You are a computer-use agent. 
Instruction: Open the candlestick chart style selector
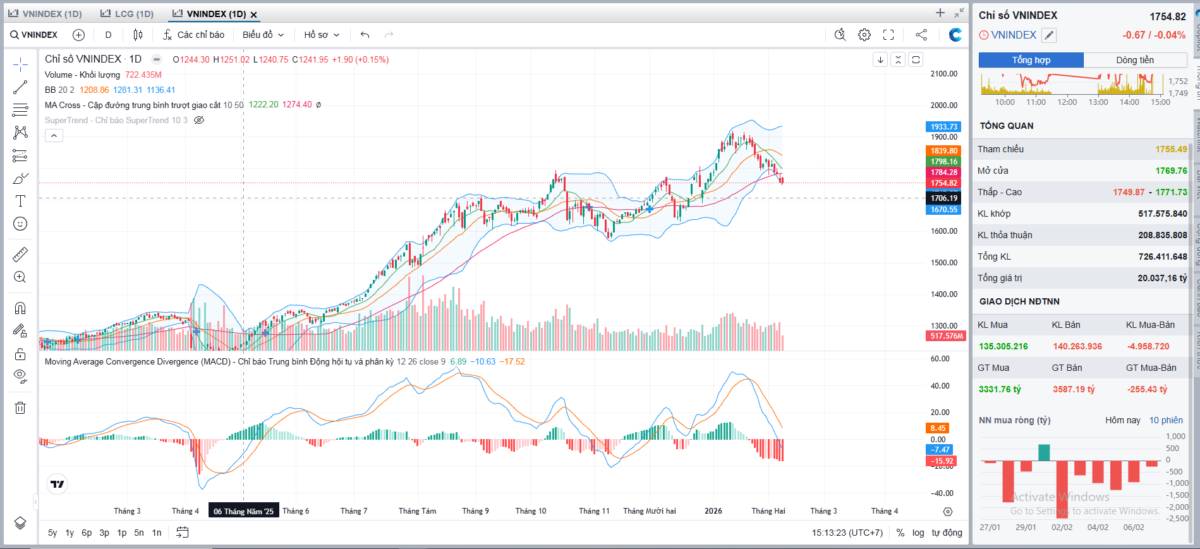click(x=138, y=34)
